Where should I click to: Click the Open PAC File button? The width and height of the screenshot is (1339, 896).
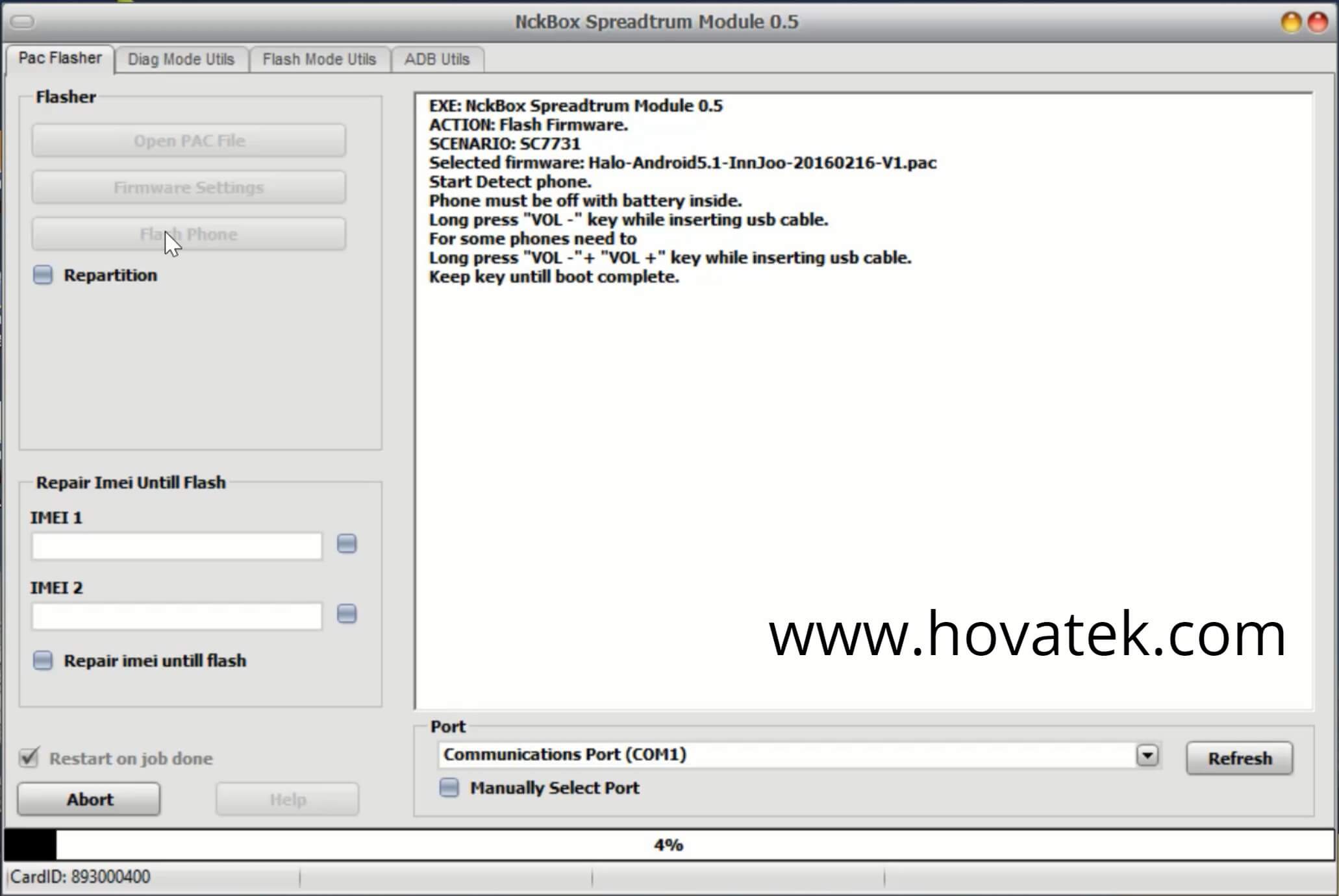[189, 141]
